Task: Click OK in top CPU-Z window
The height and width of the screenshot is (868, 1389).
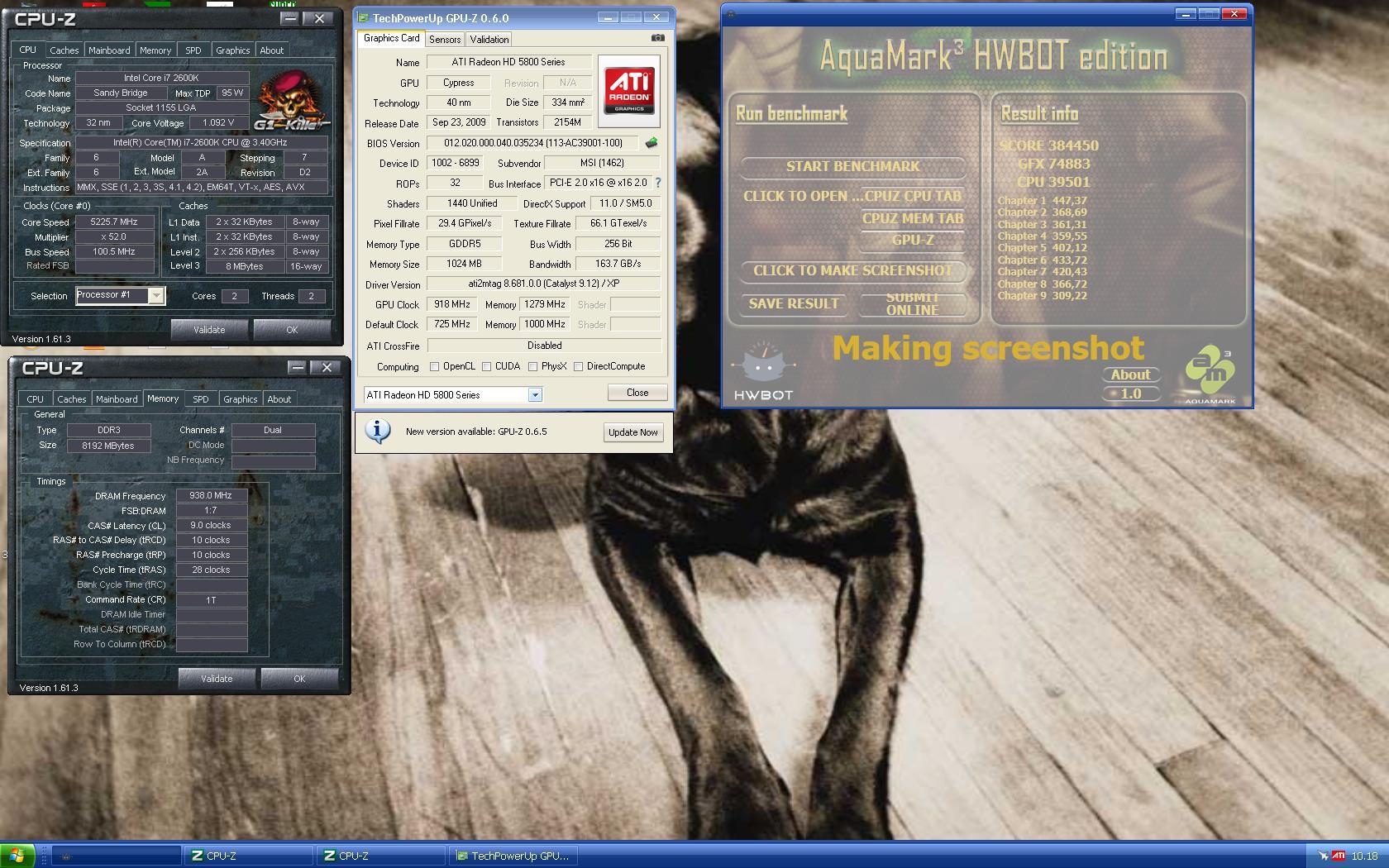Action: (292, 329)
